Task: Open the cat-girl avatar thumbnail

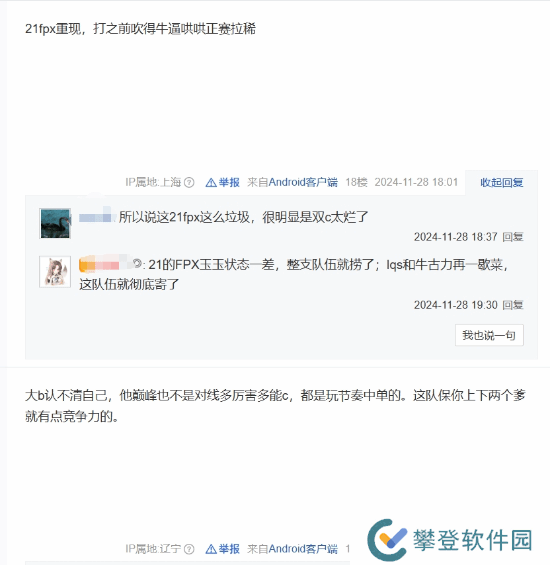Action: [x=55, y=272]
